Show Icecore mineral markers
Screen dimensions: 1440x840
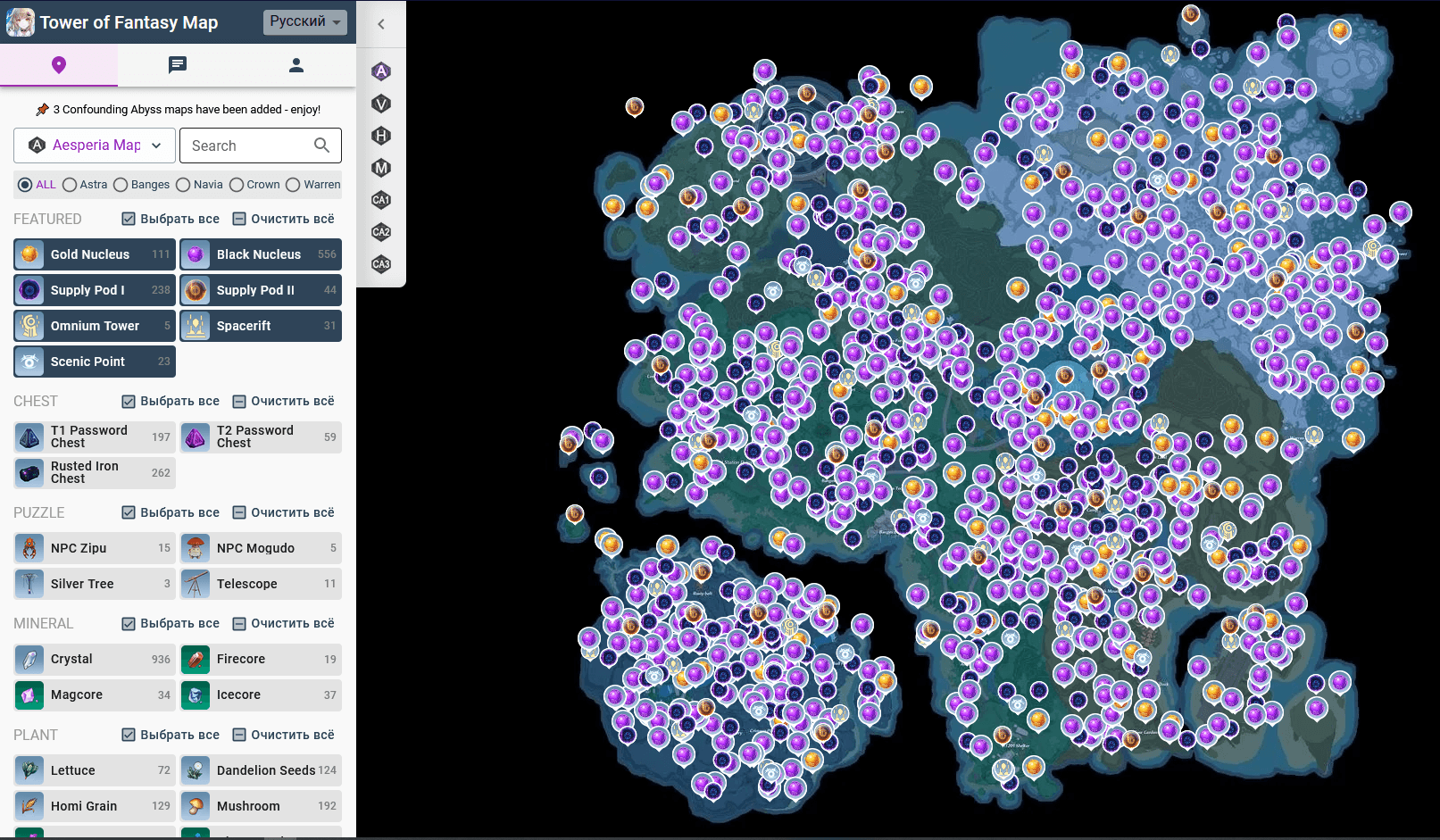tap(261, 694)
